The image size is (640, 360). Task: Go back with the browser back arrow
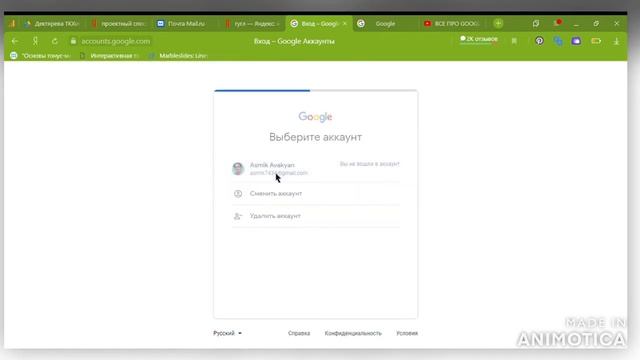coord(15,41)
